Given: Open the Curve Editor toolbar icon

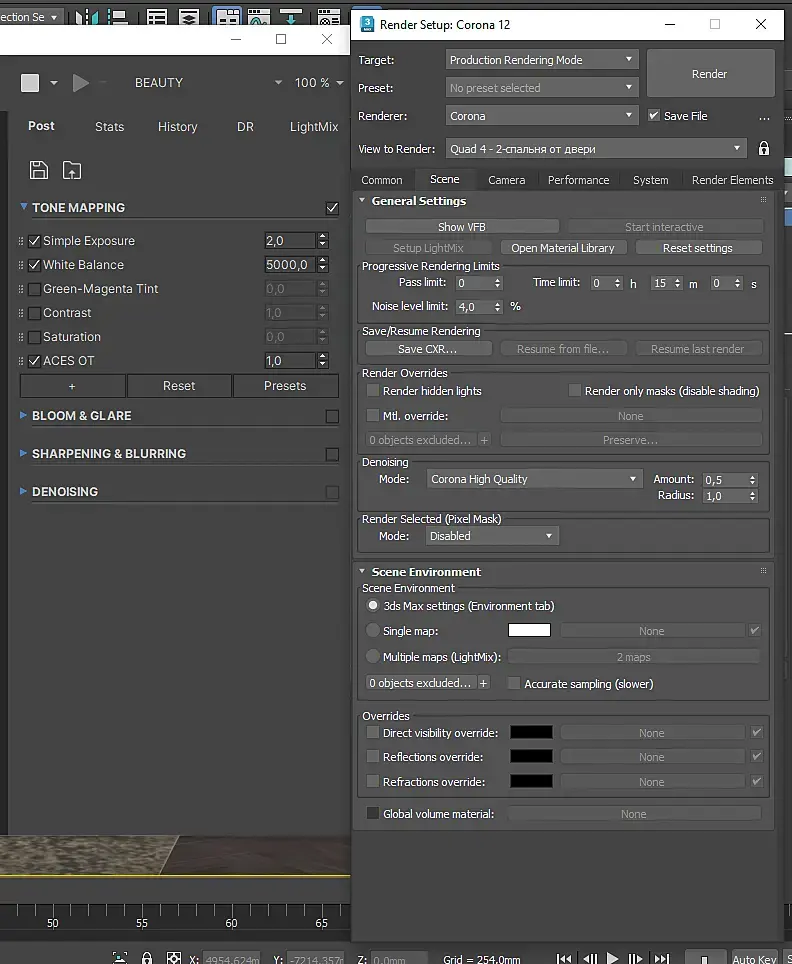Looking at the screenshot, I should 259,17.
